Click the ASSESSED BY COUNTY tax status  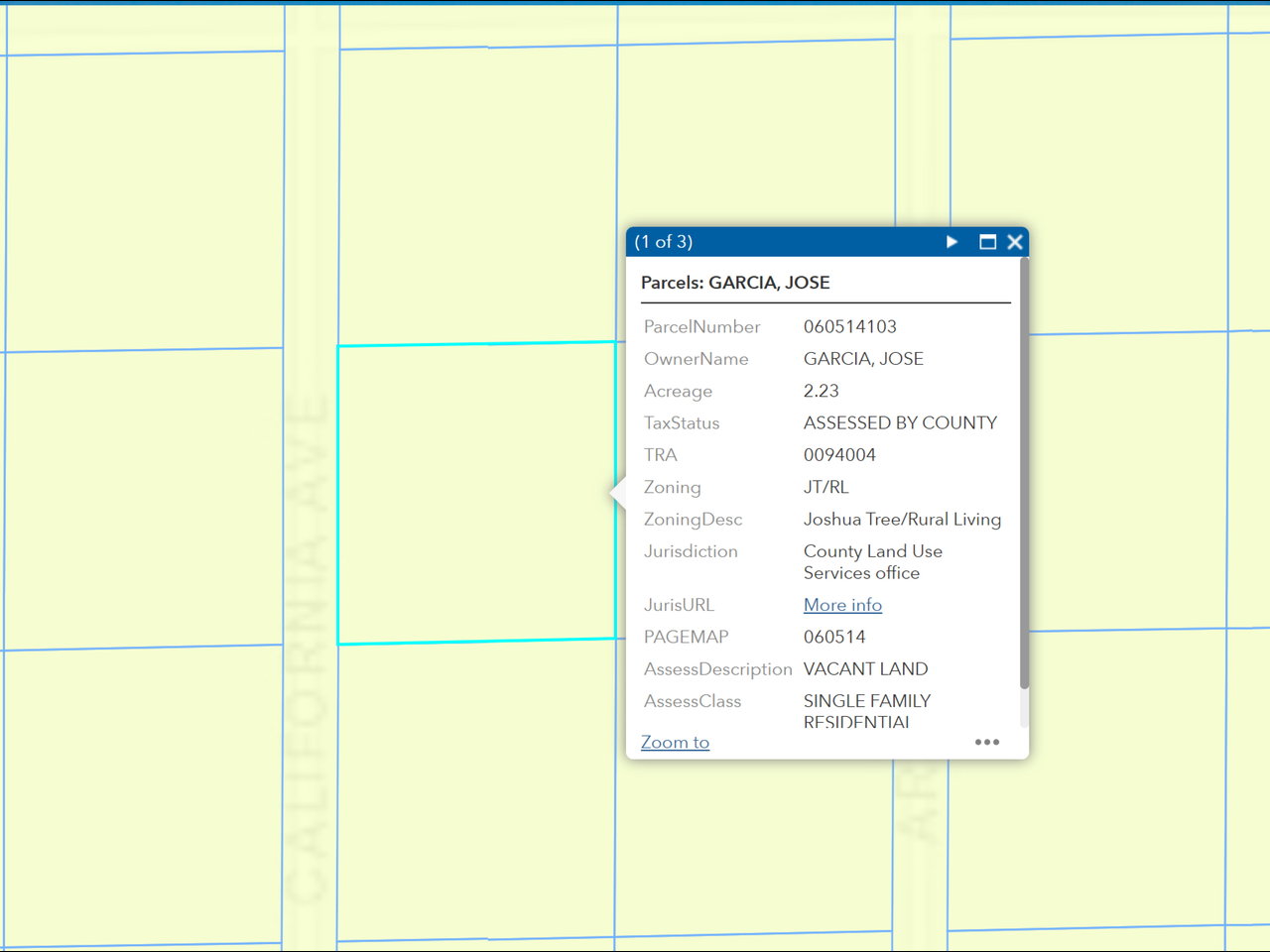click(900, 422)
